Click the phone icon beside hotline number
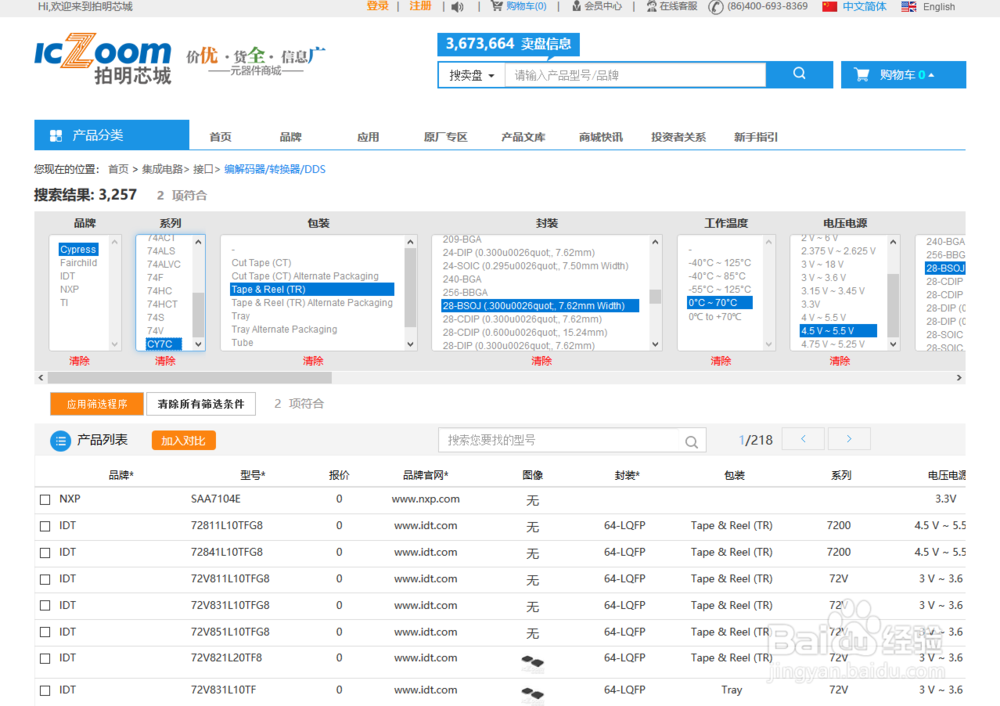 tap(716, 6)
